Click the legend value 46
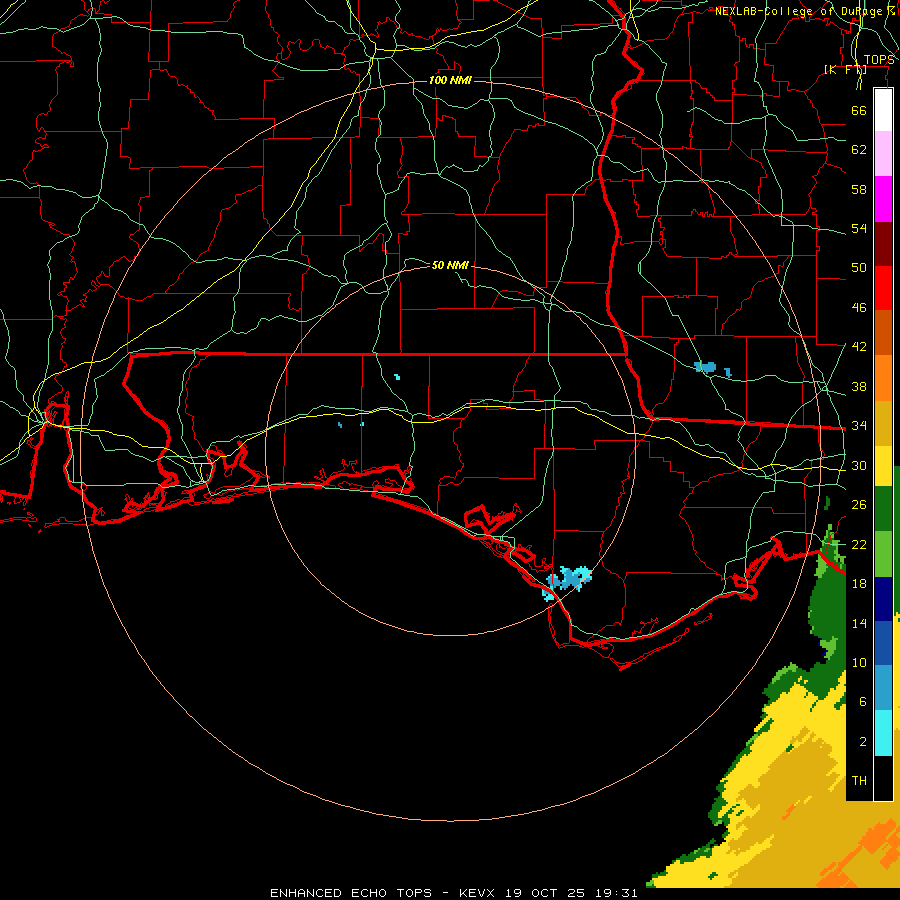Image resolution: width=900 pixels, height=900 pixels. [x=859, y=308]
